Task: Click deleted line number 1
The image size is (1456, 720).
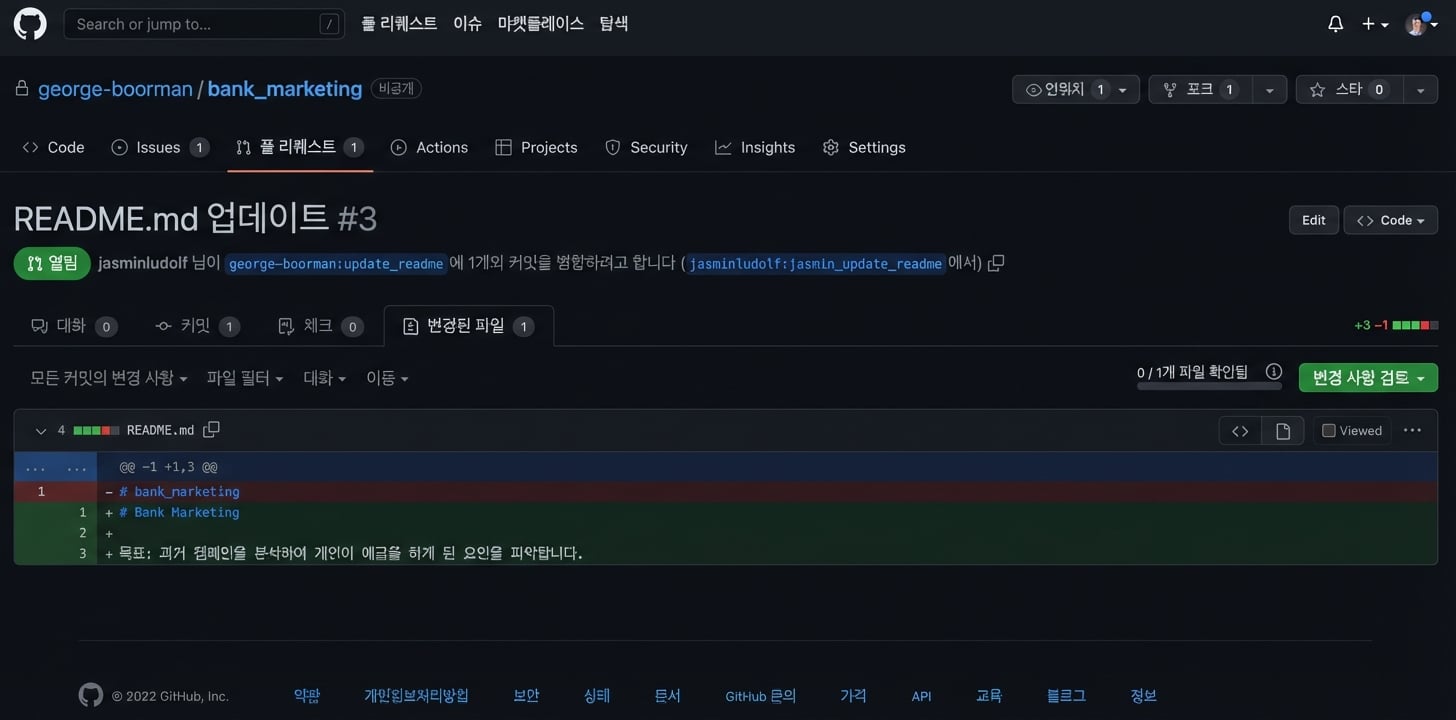Action: coord(40,491)
